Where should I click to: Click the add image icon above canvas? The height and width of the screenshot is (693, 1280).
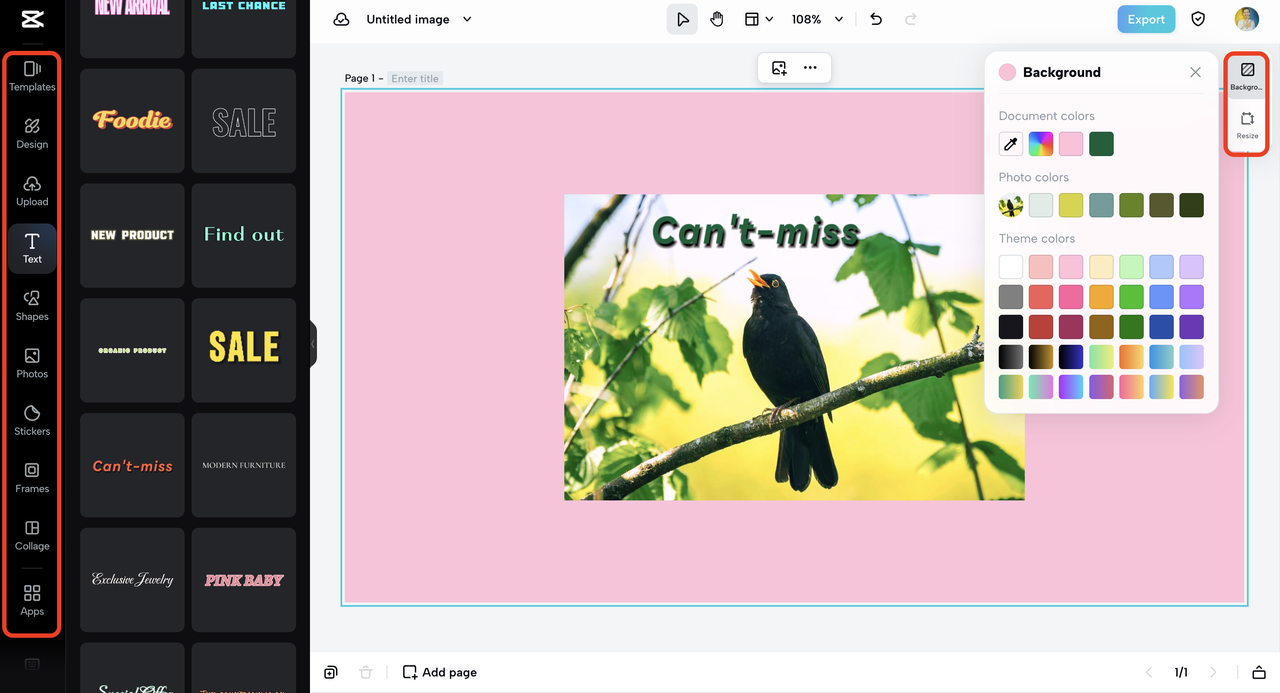pos(779,68)
